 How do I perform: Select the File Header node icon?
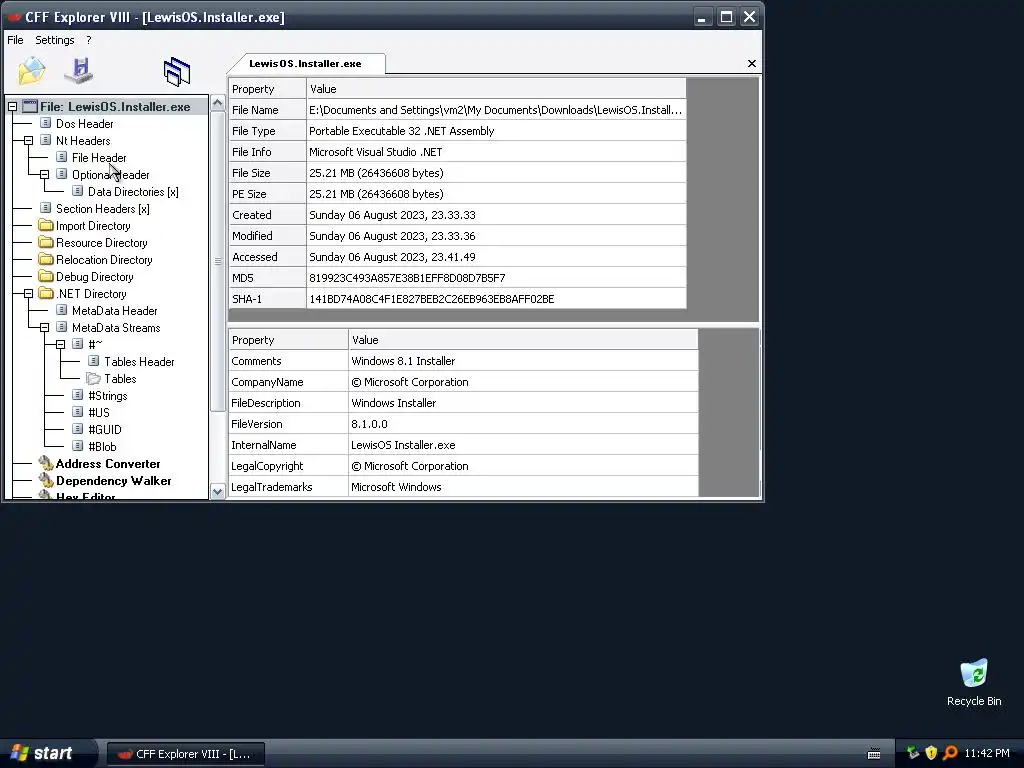point(61,157)
